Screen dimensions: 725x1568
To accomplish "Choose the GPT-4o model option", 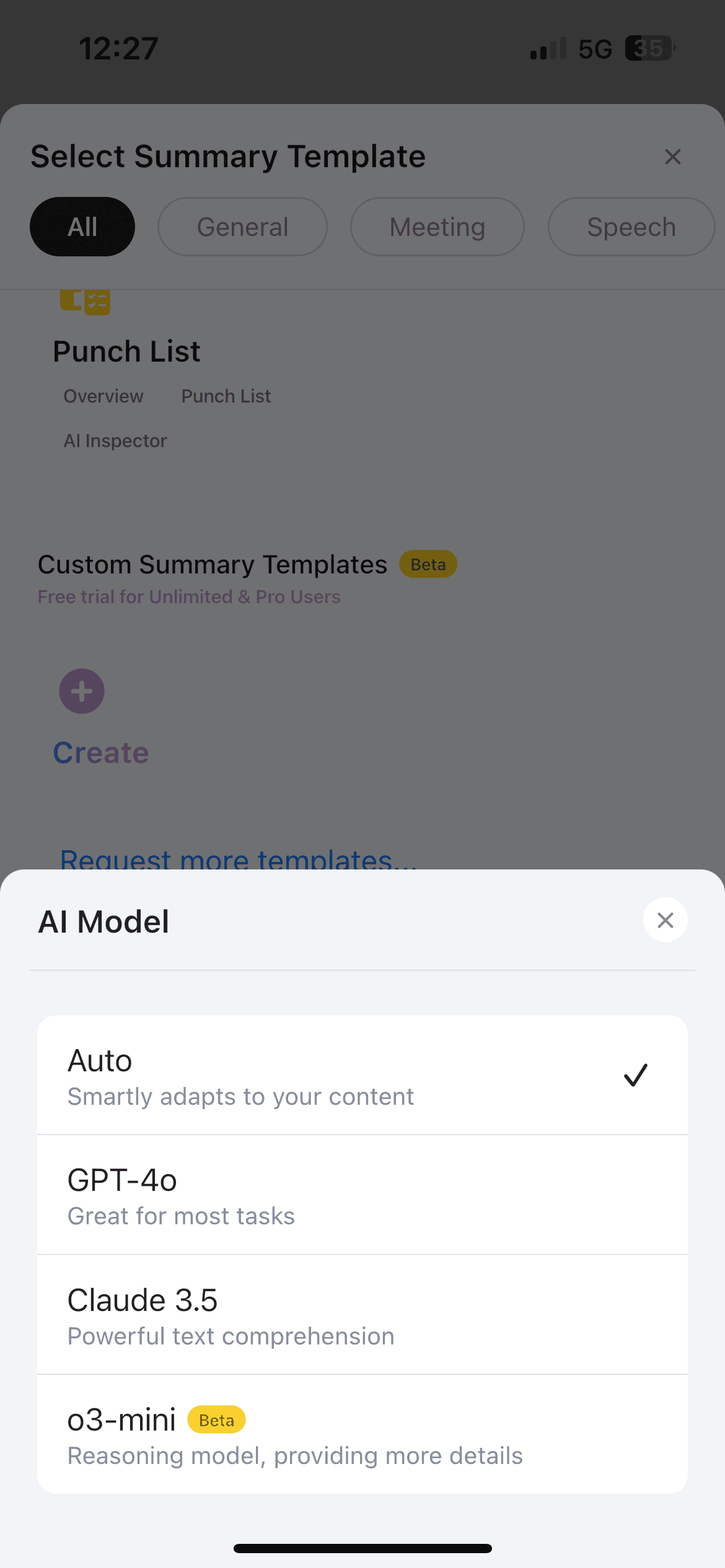I will coord(362,1195).
